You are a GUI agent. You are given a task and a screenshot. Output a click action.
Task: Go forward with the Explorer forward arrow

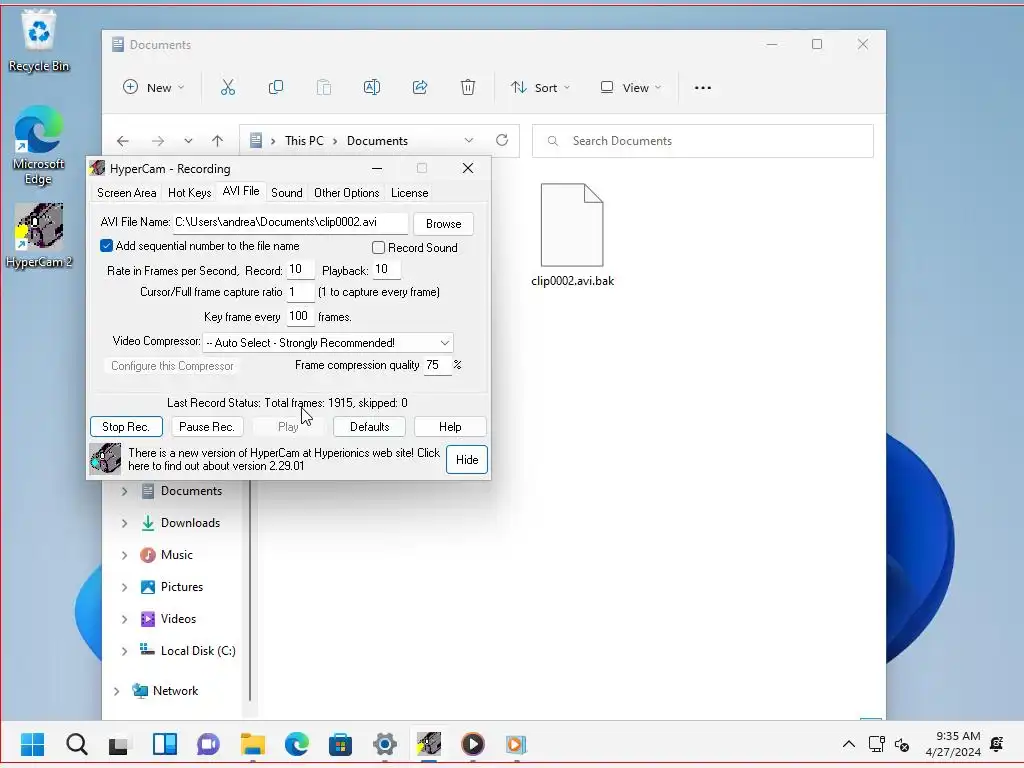tap(157, 141)
